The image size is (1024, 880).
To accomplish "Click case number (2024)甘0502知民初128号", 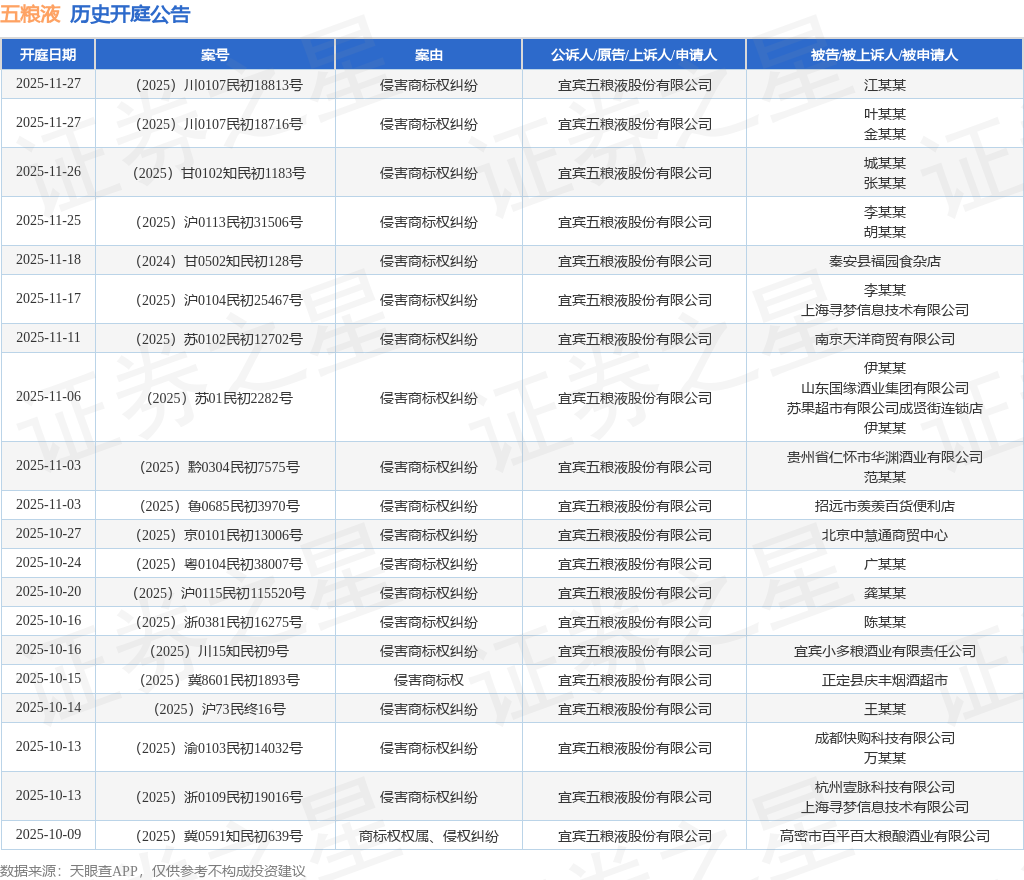I will 219,261.
